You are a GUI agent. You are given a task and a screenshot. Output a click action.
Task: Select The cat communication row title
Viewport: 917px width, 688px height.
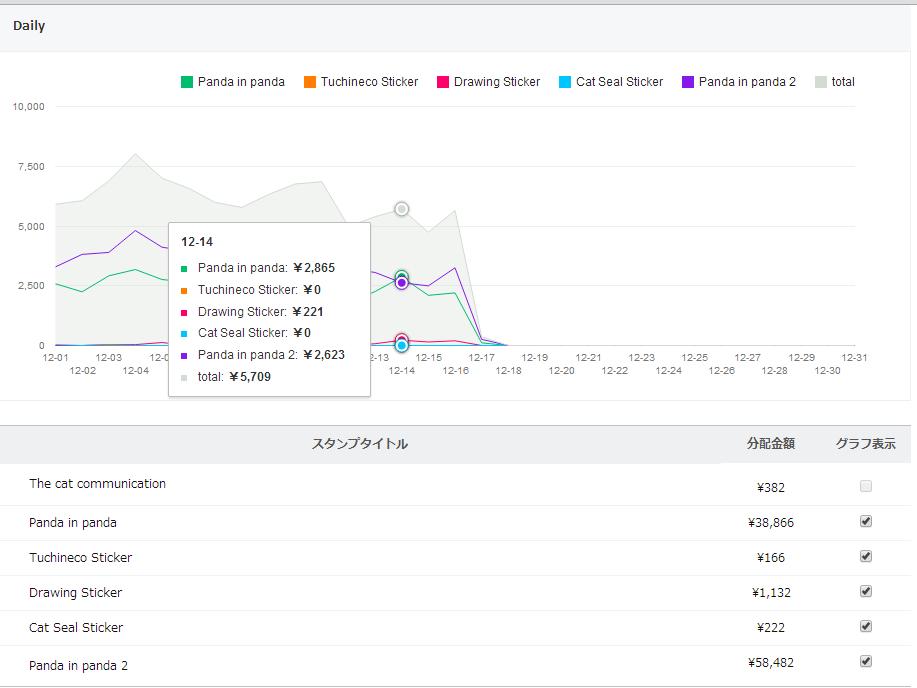tap(97, 484)
